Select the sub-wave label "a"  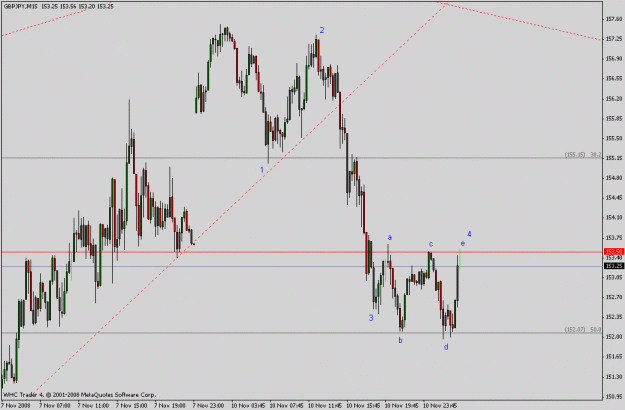coord(389,237)
